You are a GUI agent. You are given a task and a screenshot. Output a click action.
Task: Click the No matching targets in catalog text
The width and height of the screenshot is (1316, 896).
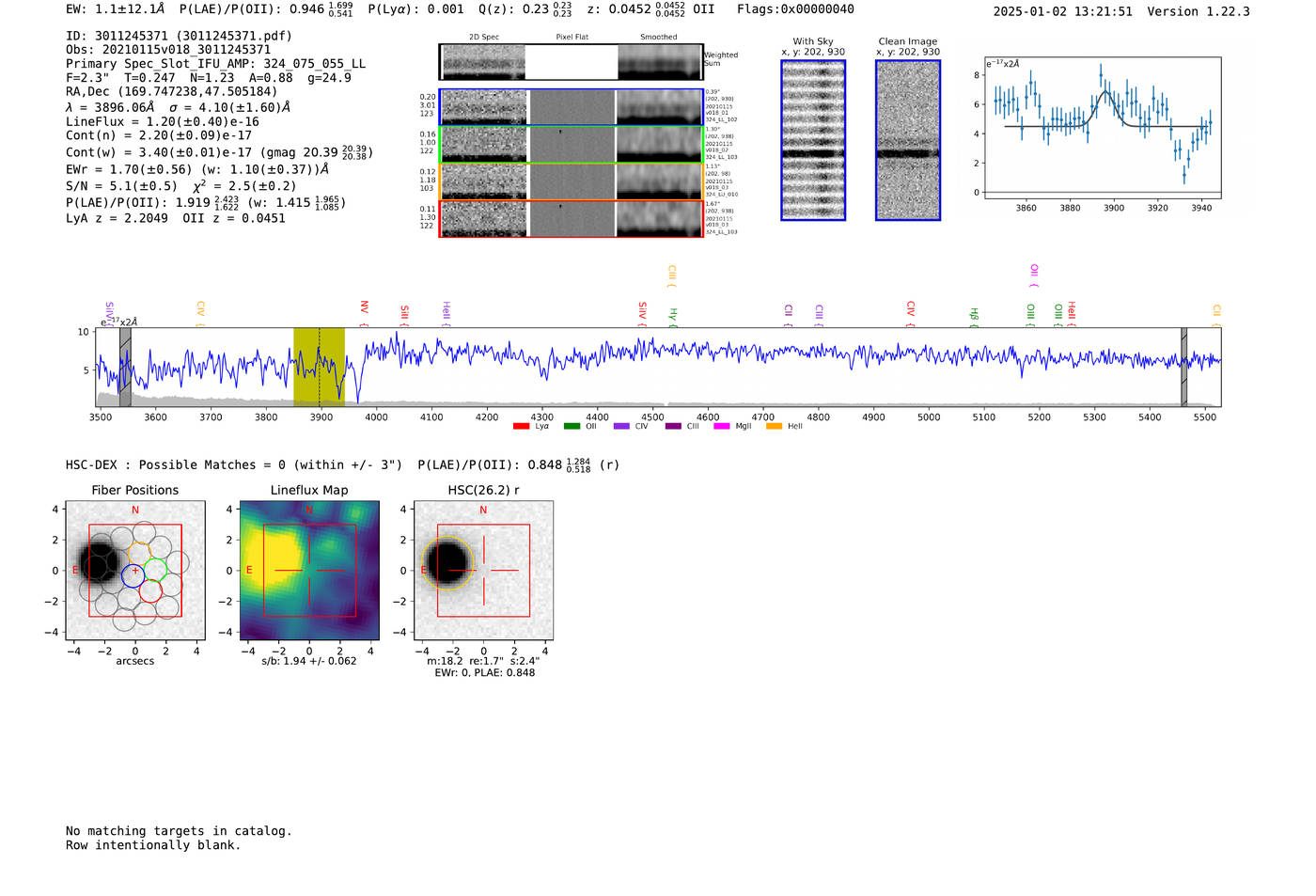[179, 831]
